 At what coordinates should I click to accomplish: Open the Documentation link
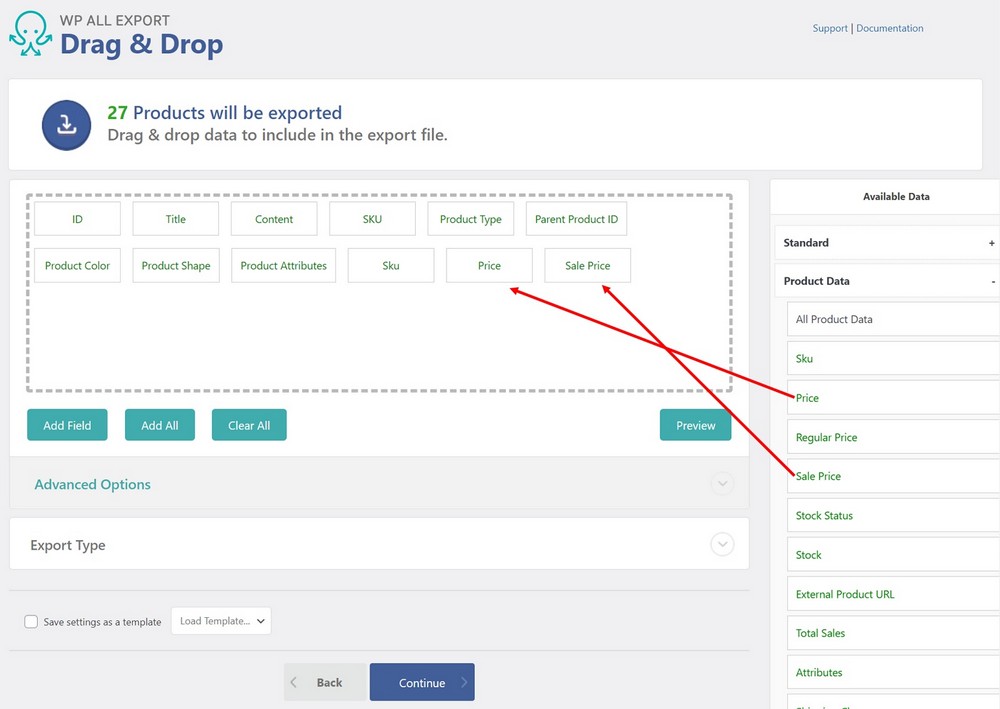[x=889, y=28]
